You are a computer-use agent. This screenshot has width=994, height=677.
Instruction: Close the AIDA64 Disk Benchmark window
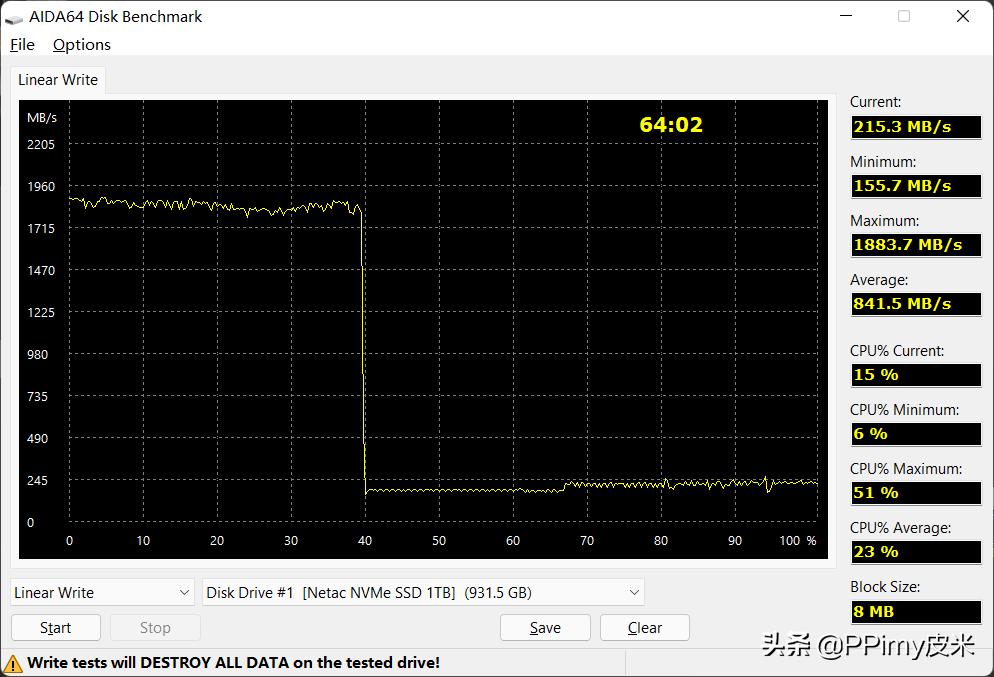tap(962, 16)
